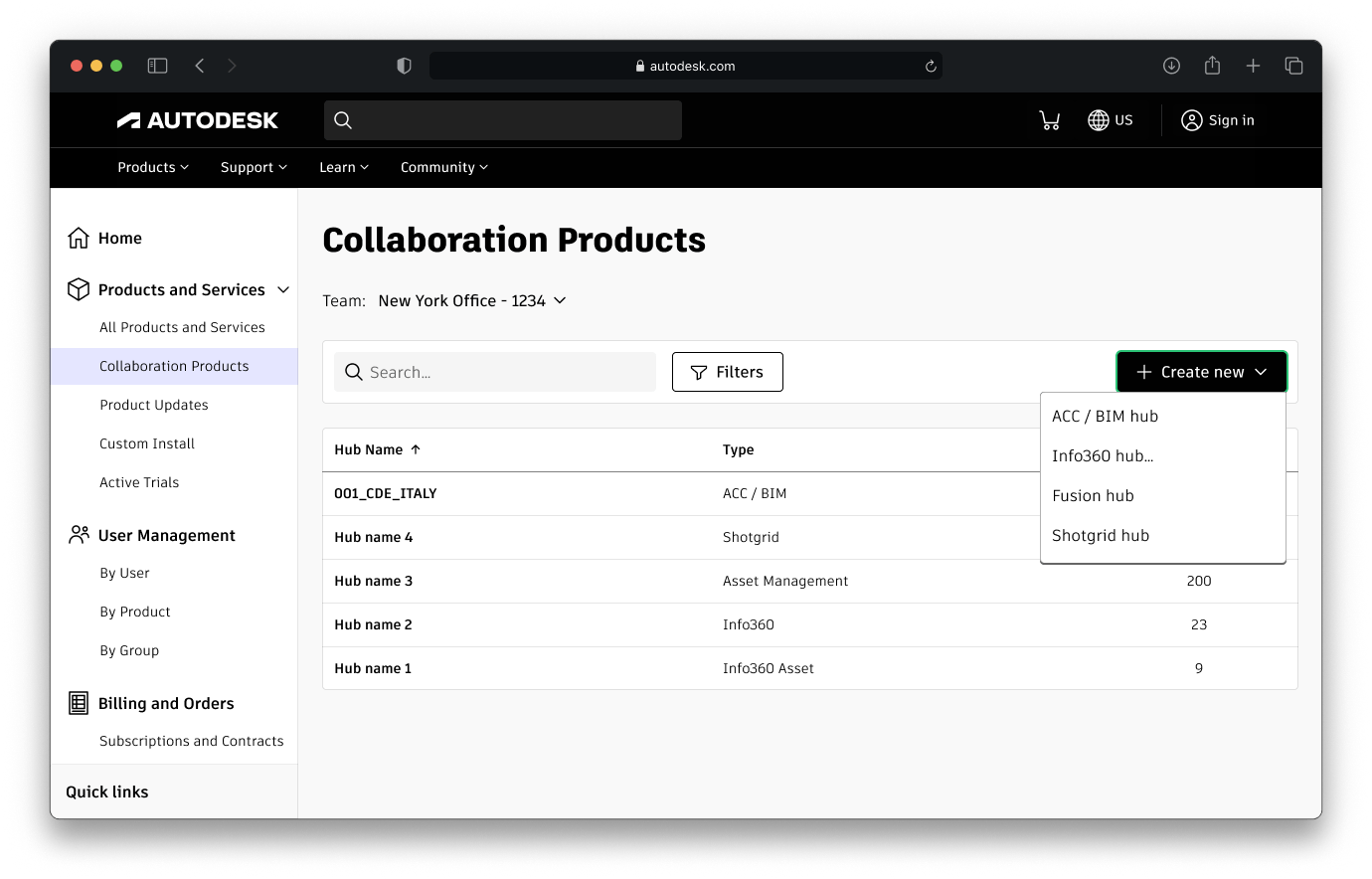Select Info360 hub... from menu
Image resolution: width=1372 pixels, height=879 pixels.
pos(1163,455)
